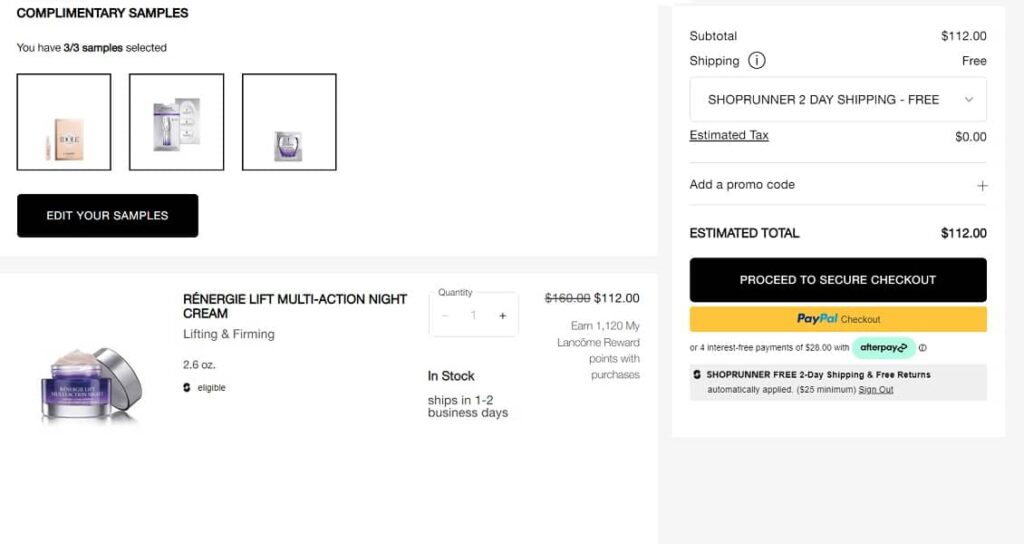Click the quantity input field

click(x=474, y=316)
